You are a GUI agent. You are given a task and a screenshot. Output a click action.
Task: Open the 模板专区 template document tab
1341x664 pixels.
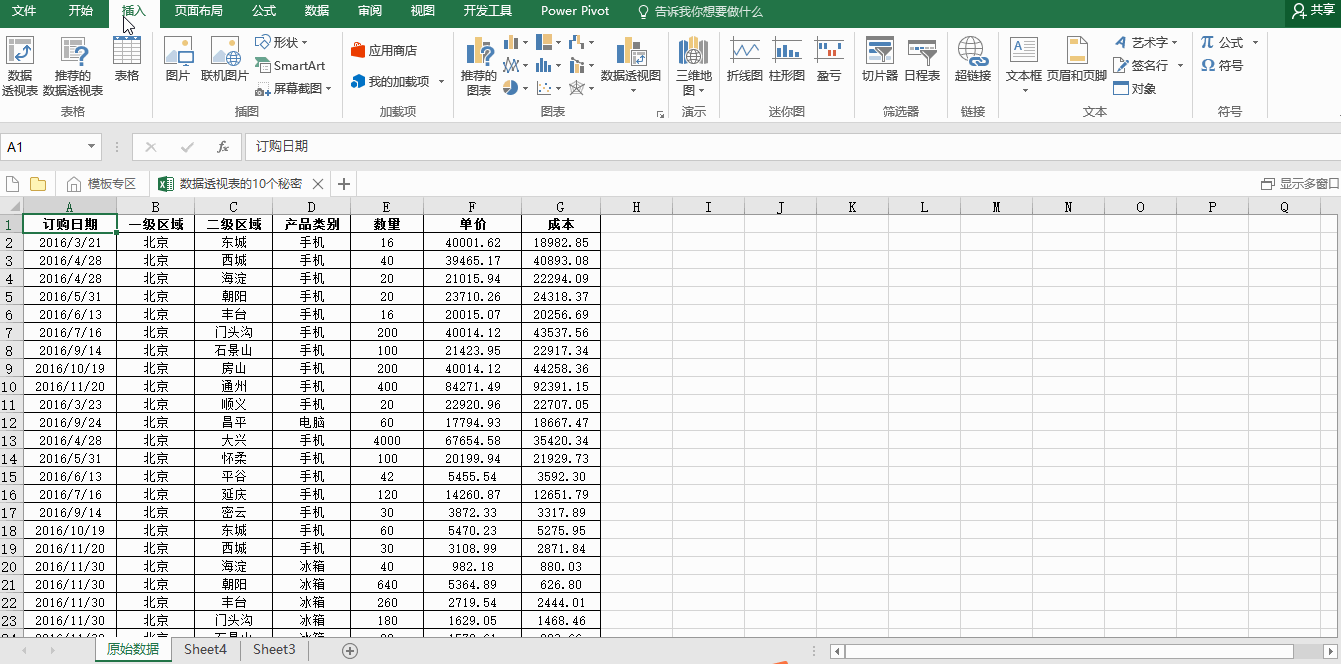click(x=101, y=184)
